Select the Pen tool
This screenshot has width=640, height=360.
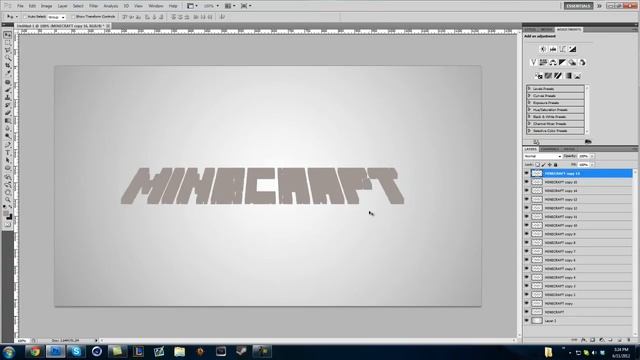(7, 144)
